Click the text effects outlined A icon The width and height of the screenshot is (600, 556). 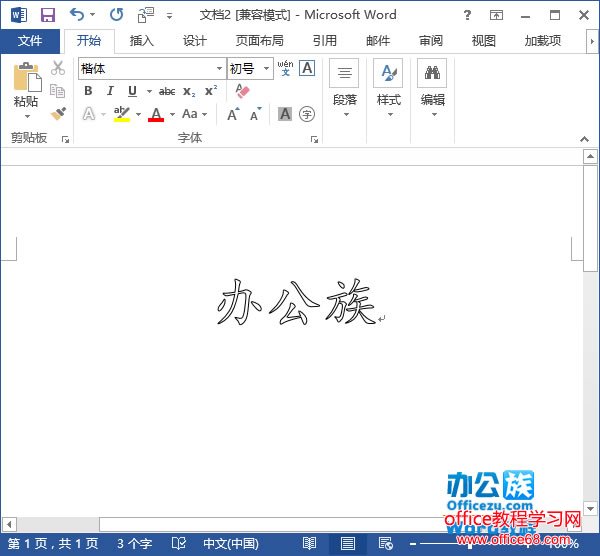(x=89, y=114)
